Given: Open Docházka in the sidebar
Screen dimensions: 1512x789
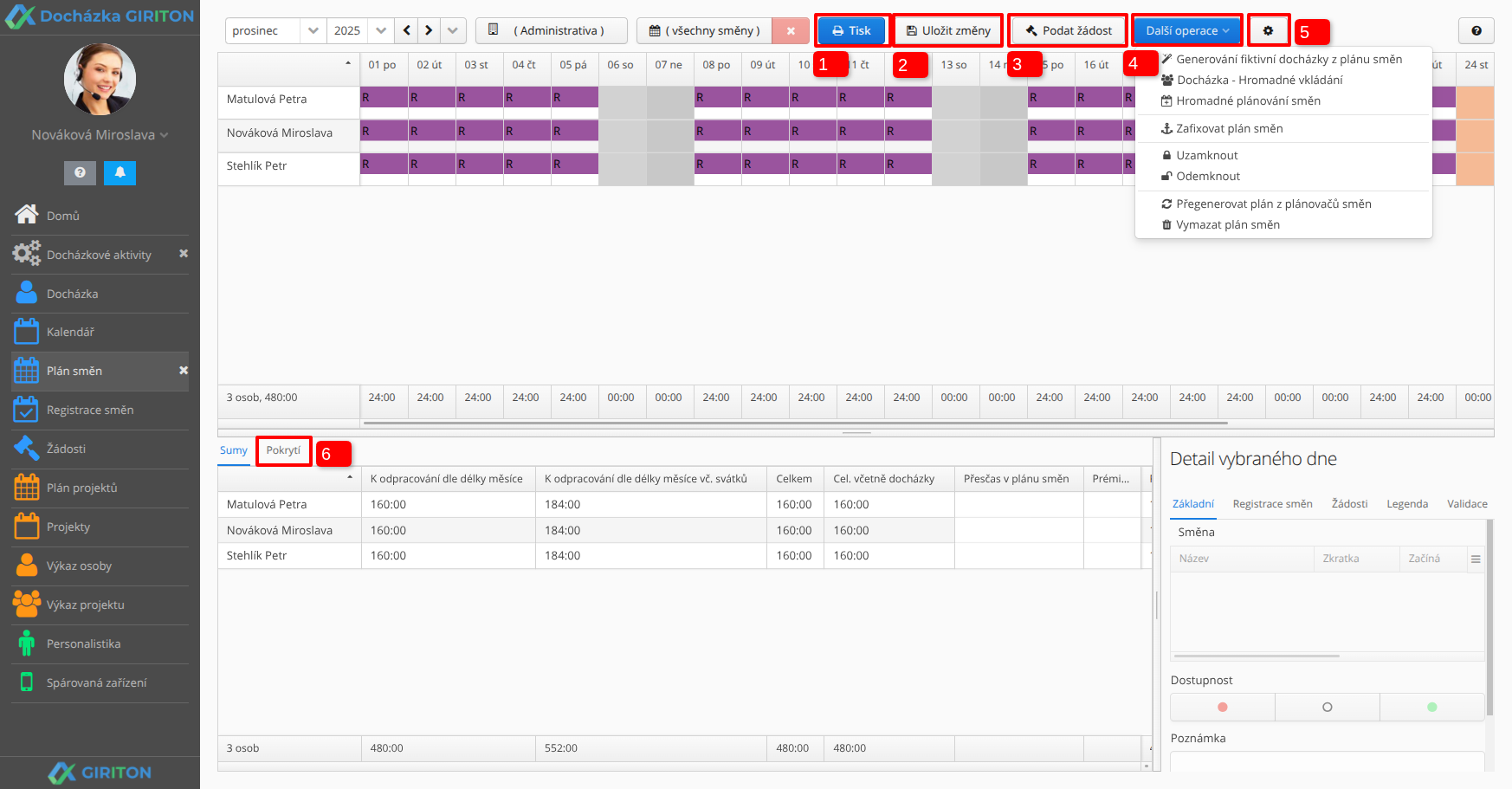Looking at the screenshot, I should pyautogui.click(x=73, y=294).
